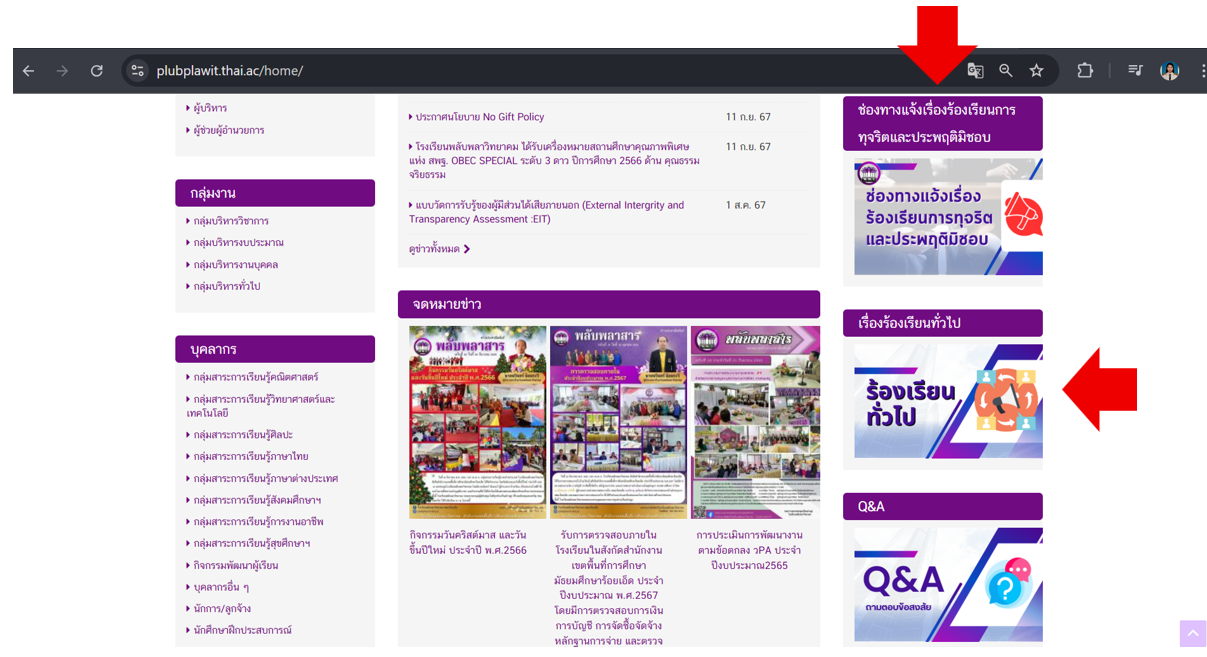Open the กลุ่มบริหารวิชาการ menu item

(231, 221)
